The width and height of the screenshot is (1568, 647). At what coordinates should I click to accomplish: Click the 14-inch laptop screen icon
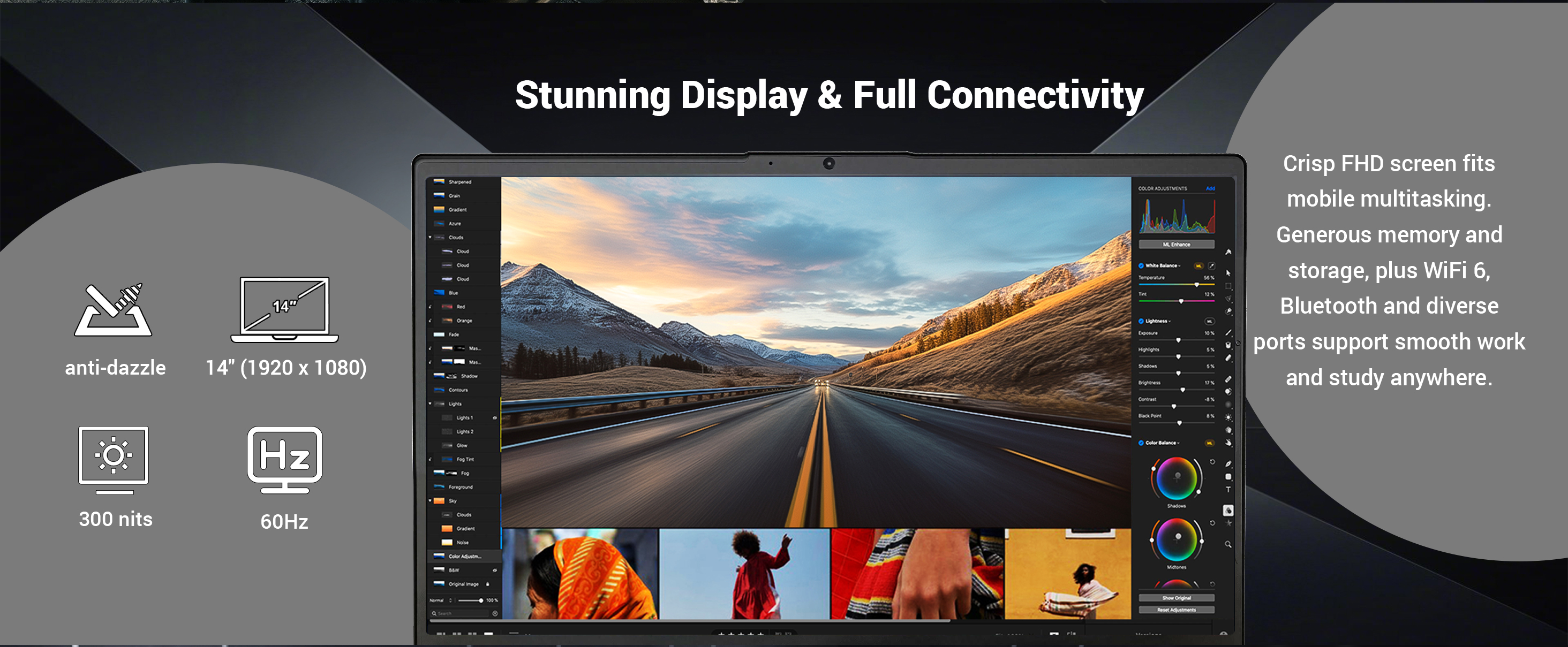tap(284, 309)
